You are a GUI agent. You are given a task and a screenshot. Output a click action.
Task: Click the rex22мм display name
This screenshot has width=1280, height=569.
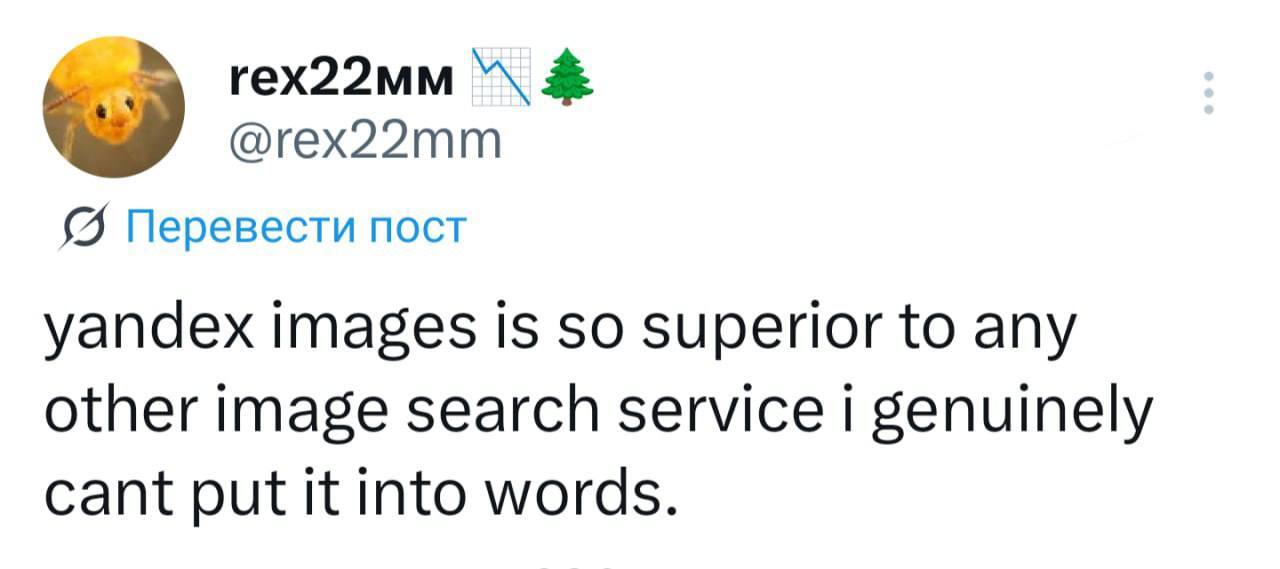[x=336, y=76]
